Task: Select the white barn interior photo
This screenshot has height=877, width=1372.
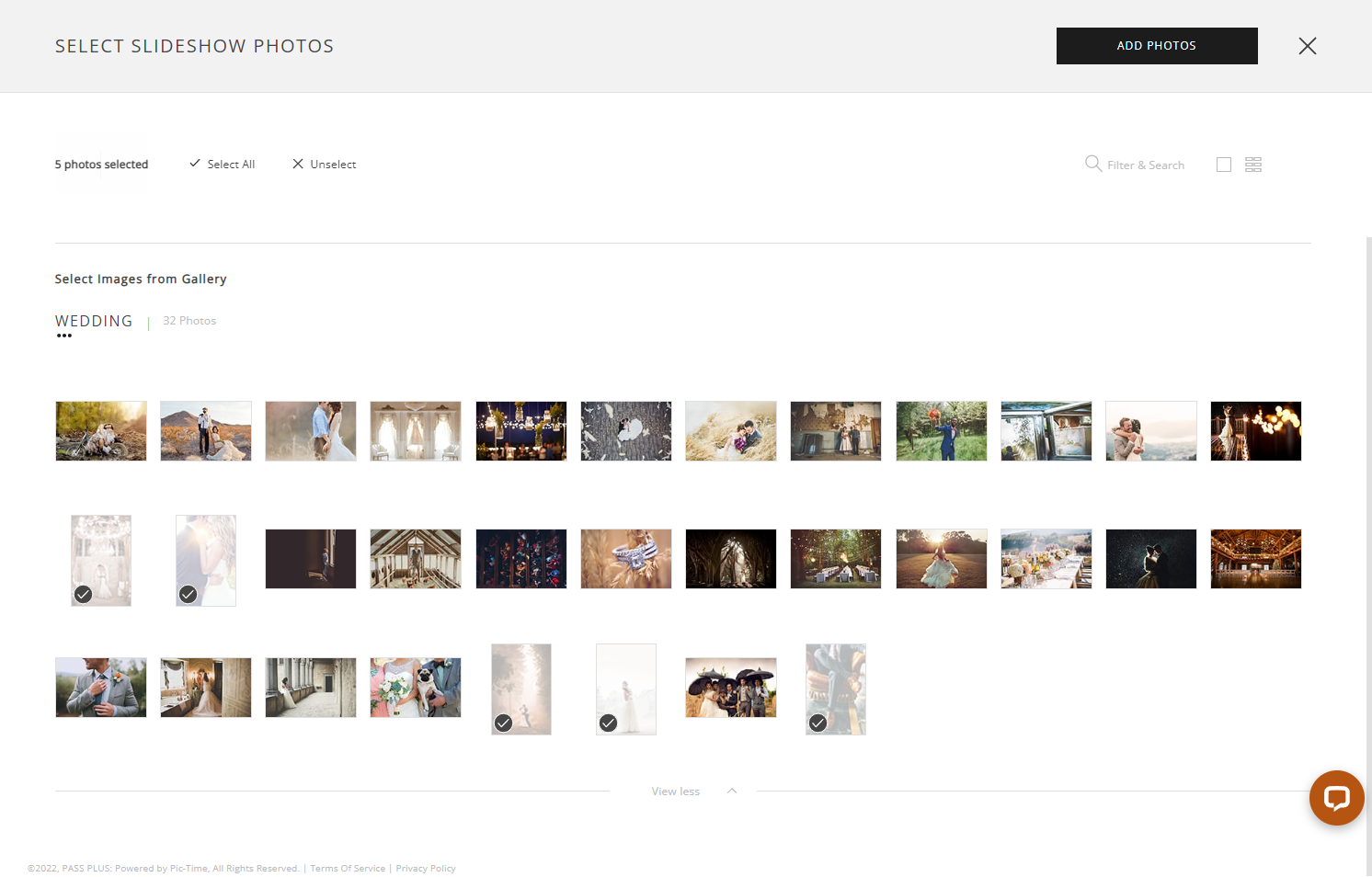Action: point(416,559)
